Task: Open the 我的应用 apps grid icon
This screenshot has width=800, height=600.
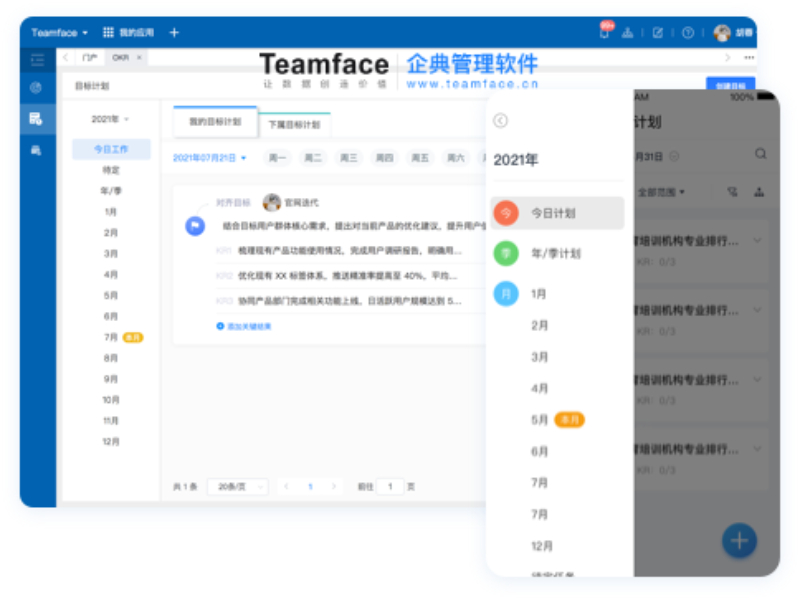Action: click(x=107, y=32)
